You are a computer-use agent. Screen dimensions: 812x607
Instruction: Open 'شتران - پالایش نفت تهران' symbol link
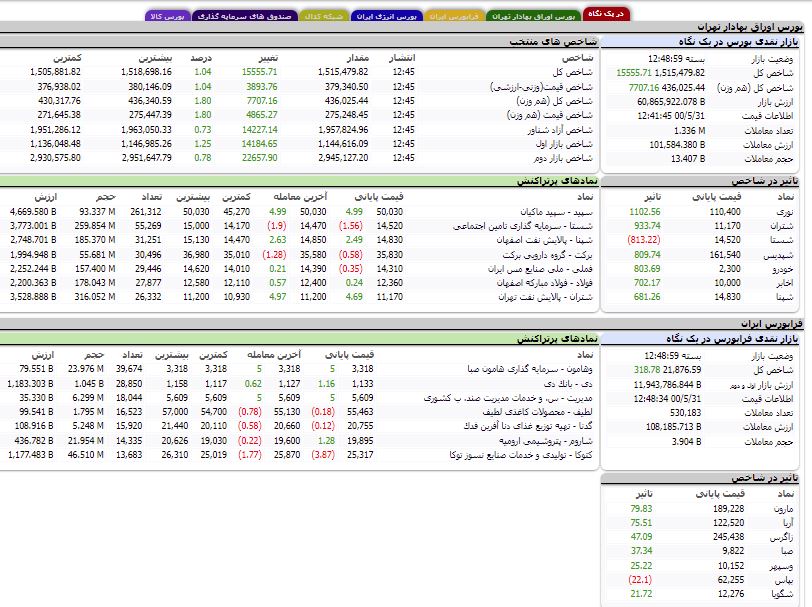click(x=546, y=297)
